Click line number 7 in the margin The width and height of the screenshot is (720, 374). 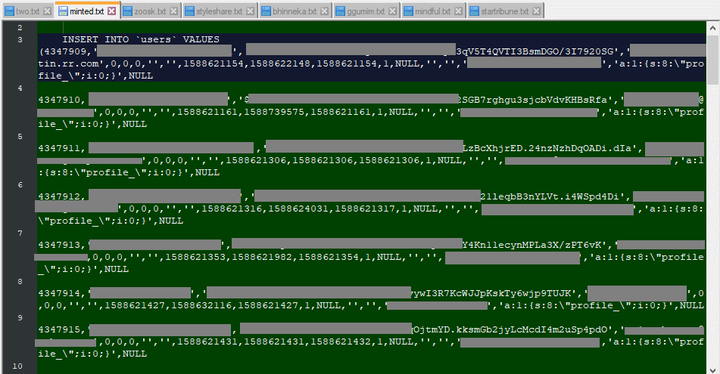tap(20, 233)
